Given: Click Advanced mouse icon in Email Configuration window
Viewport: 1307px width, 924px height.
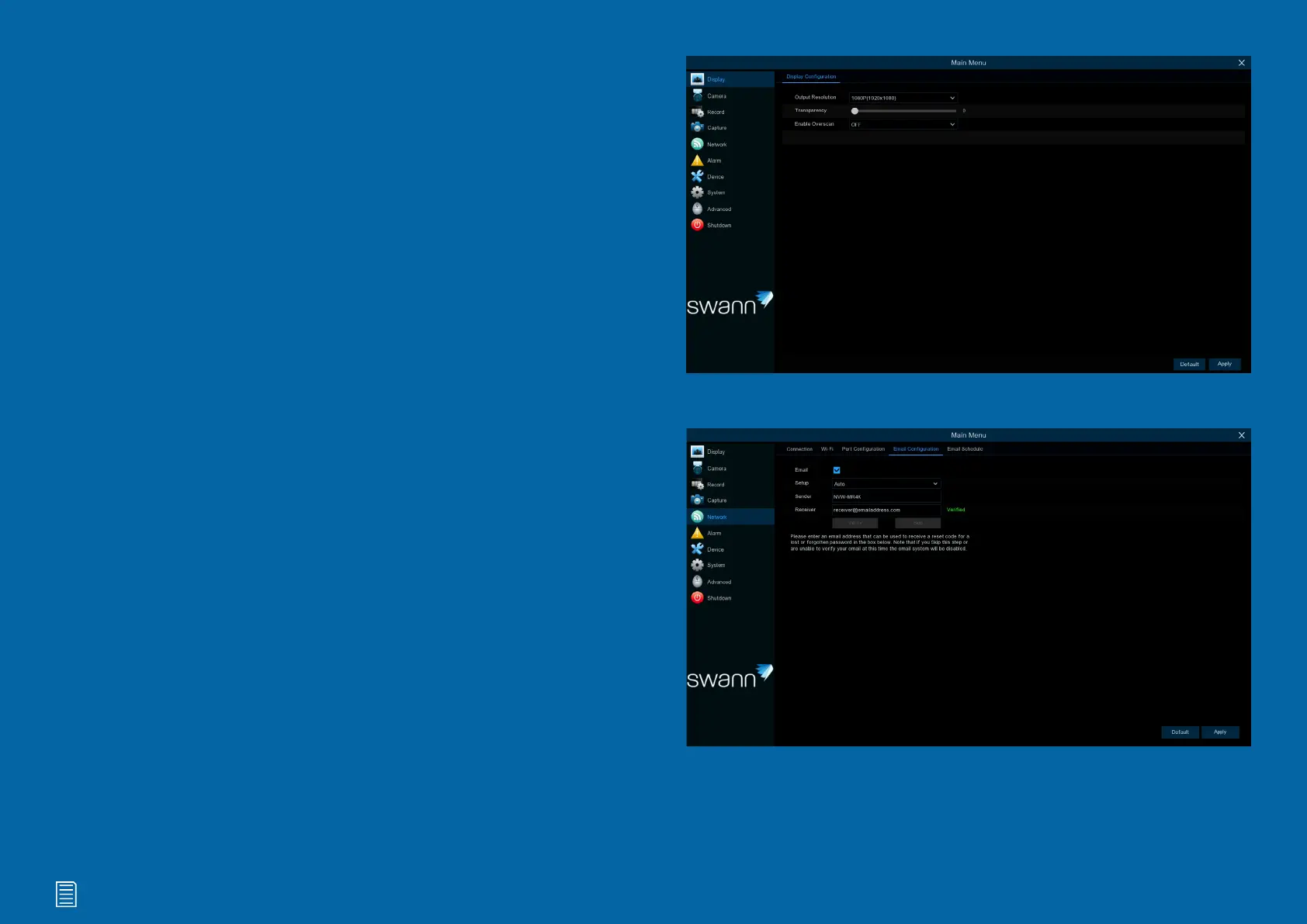Looking at the screenshot, I should (697, 581).
